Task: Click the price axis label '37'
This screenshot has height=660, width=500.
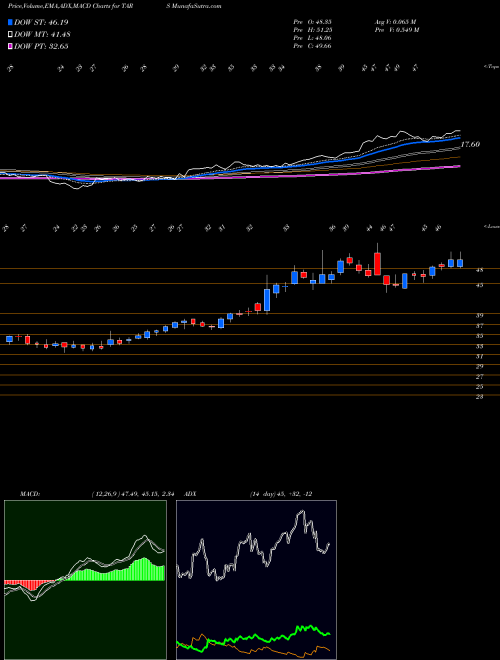Action: click(479, 326)
